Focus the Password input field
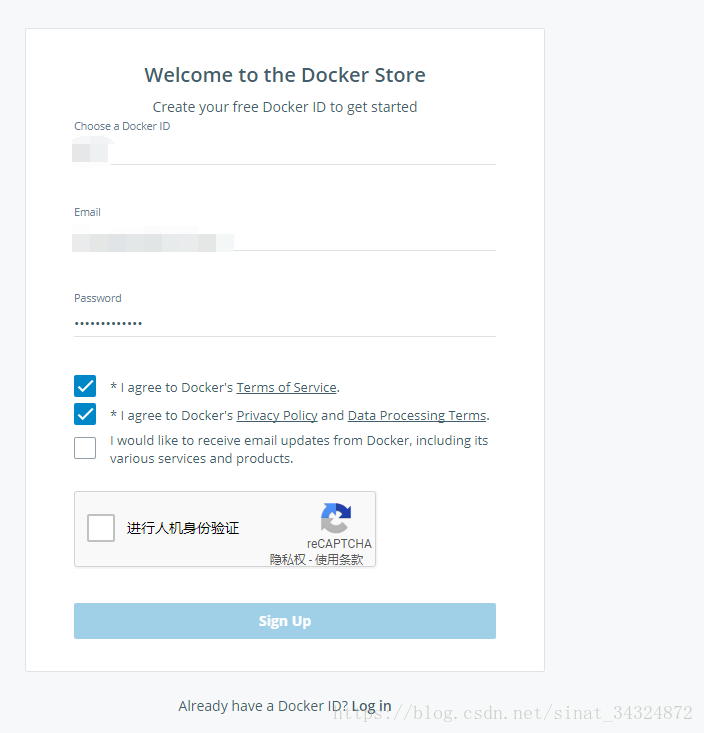Image resolution: width=704 pixels, height=733 pixels. 285,324
